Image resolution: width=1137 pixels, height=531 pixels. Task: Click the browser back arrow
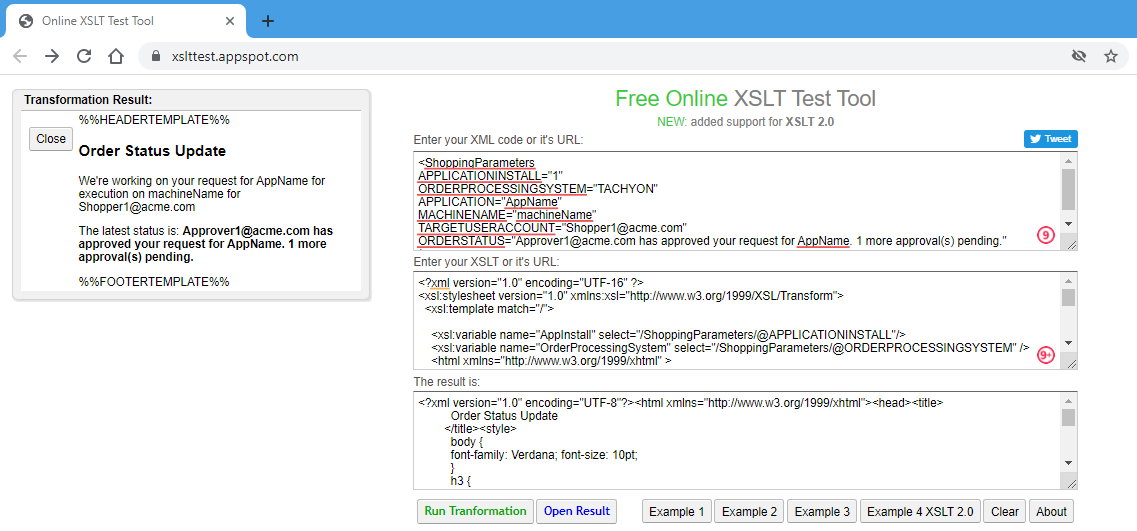tap(20, 56)
